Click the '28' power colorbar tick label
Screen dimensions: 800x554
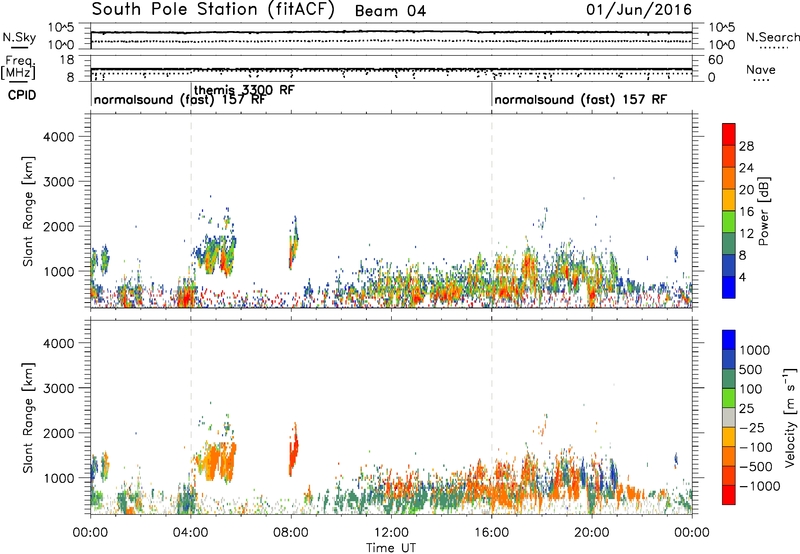tap(746, 146)
